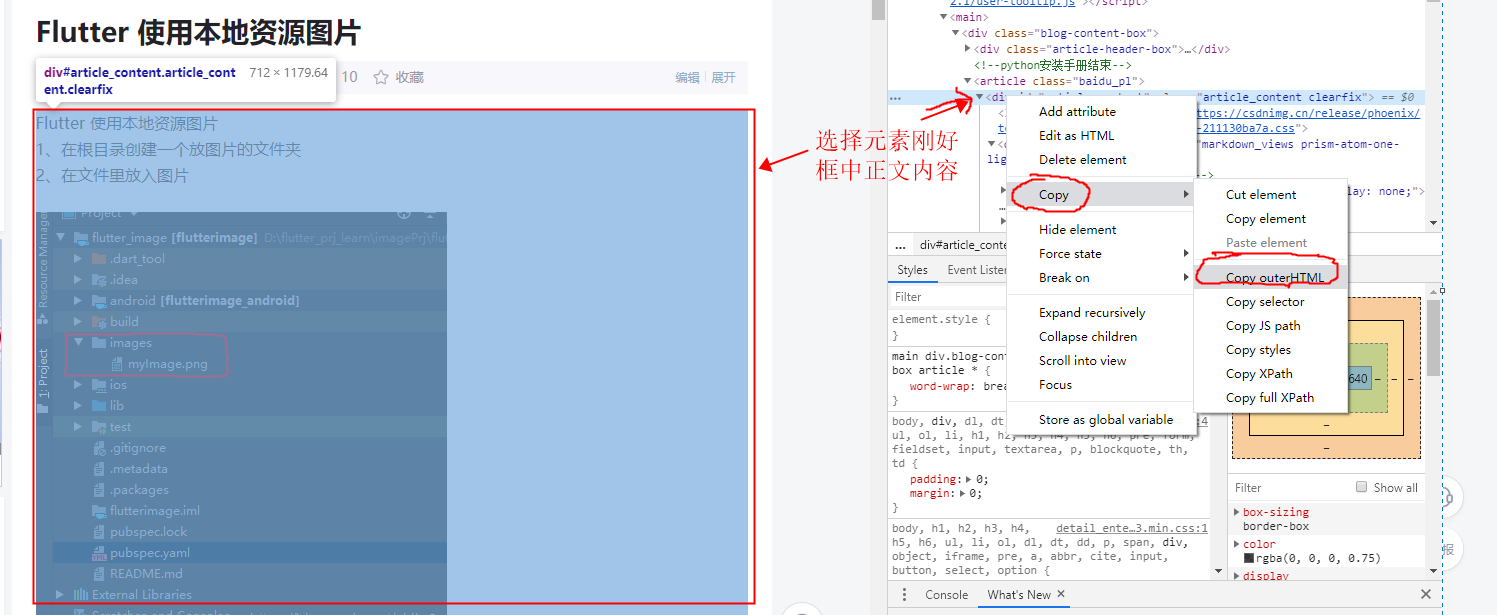Collapse the selected article_content div node
1497x615 pixels.
tap(979, 97)
